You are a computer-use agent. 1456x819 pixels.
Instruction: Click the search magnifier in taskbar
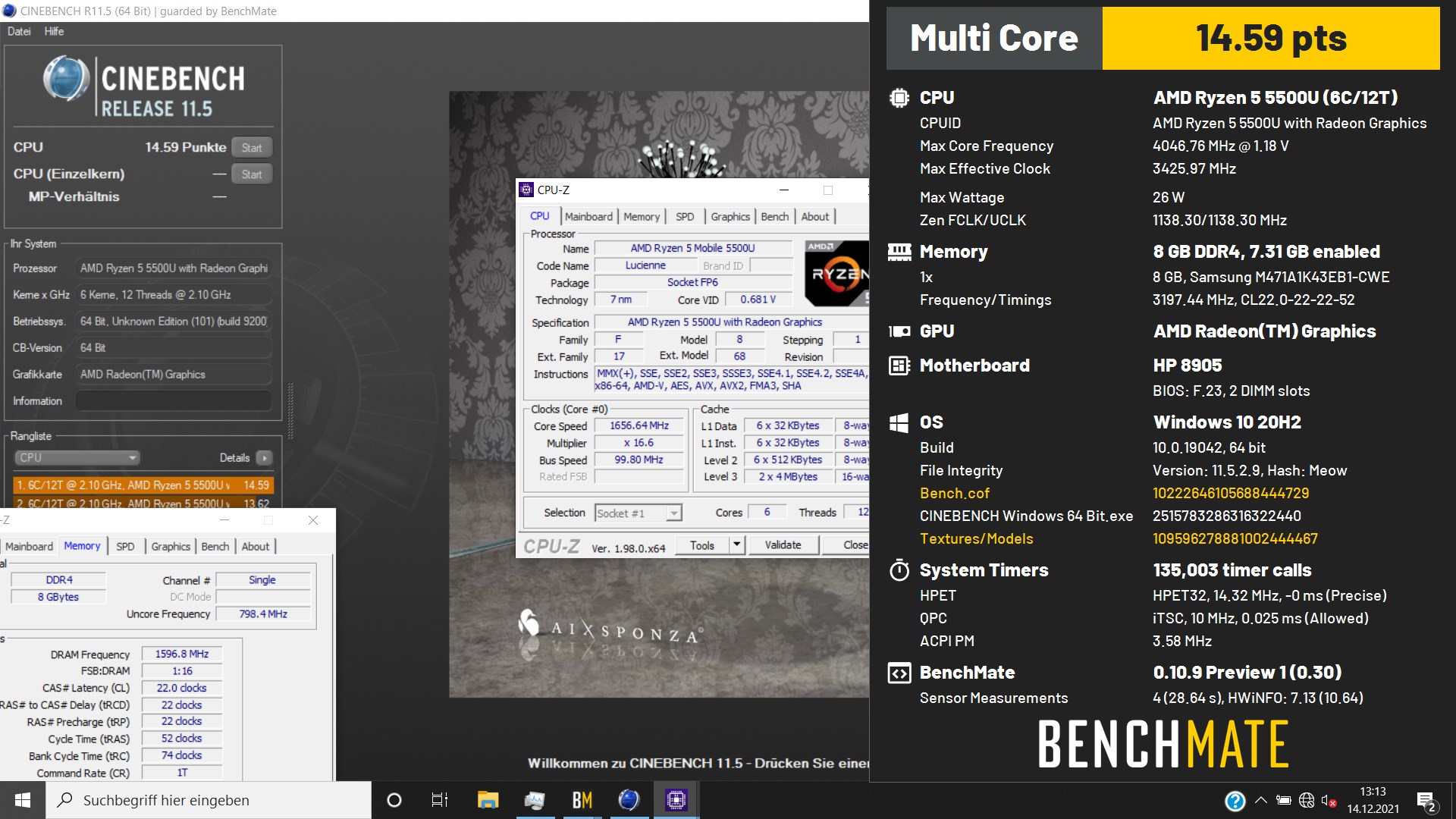pos(65,800)
